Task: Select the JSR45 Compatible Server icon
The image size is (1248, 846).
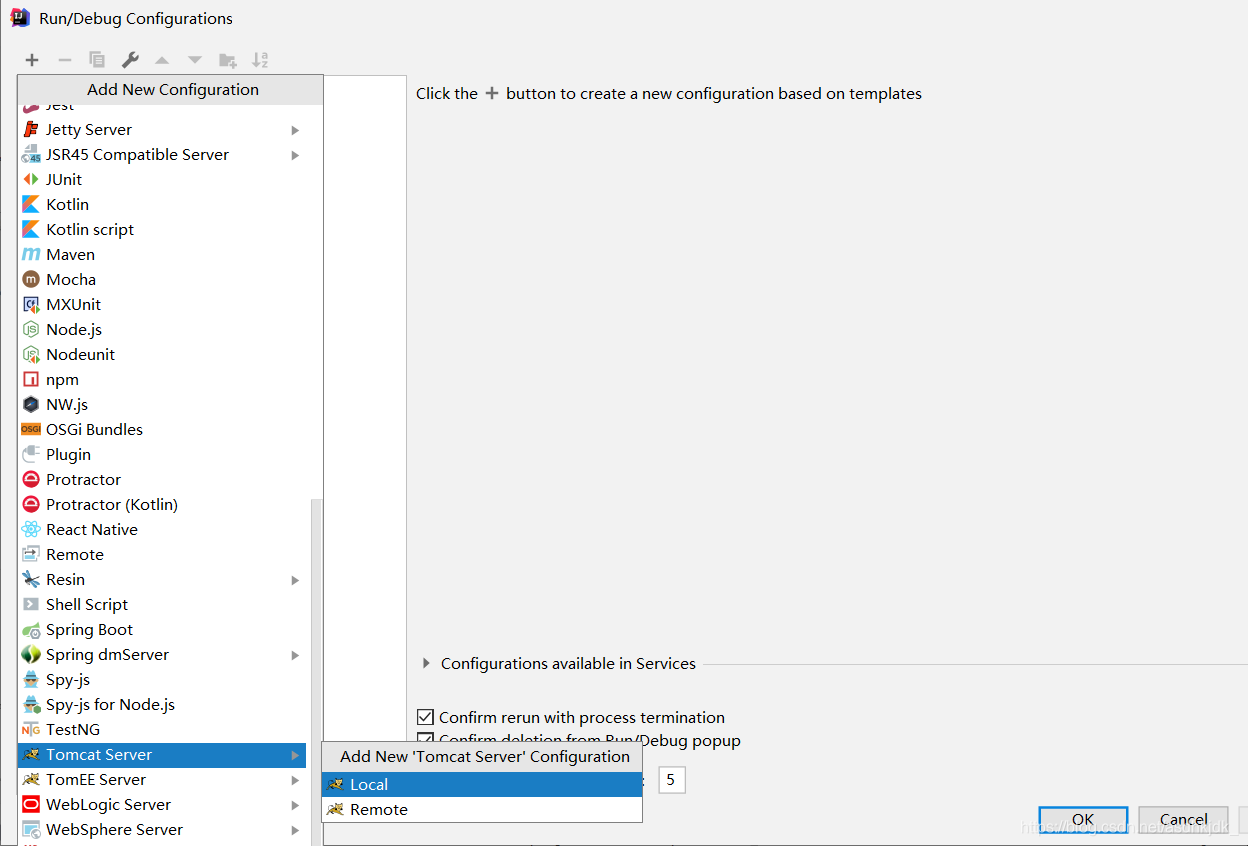Action: tap(31, 155)
